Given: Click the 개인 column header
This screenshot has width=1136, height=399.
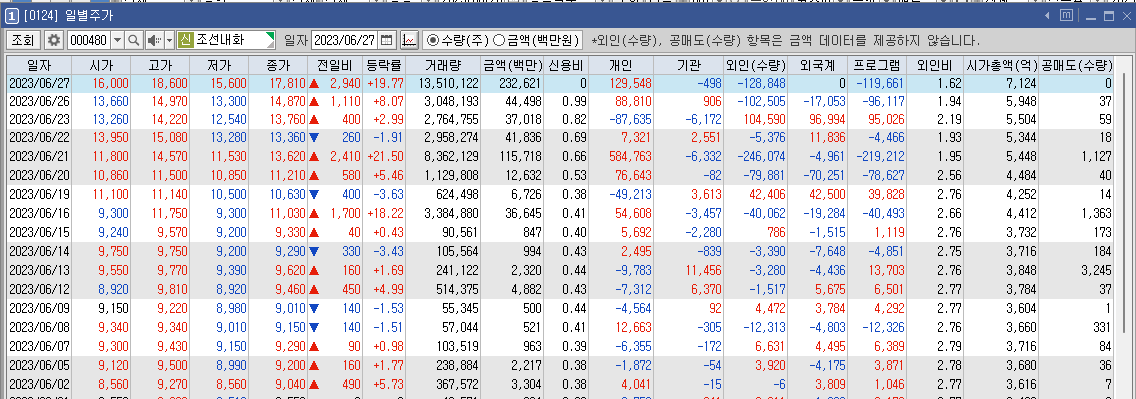Looking at the screenshot, I should tap(621, 64).
